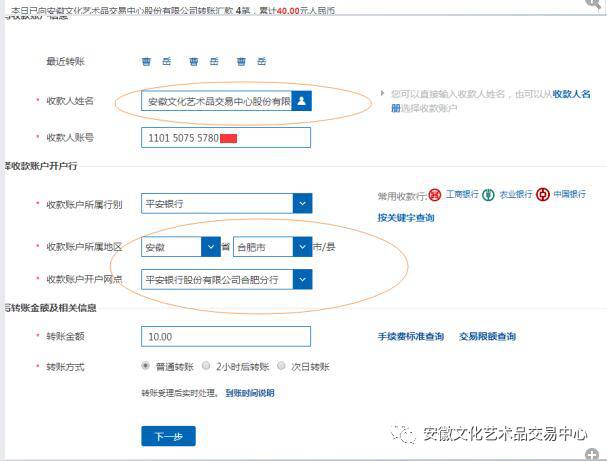Choose 次日转账 transfer mode
Screen dimensions: 607x461
[x=281, y=366]
